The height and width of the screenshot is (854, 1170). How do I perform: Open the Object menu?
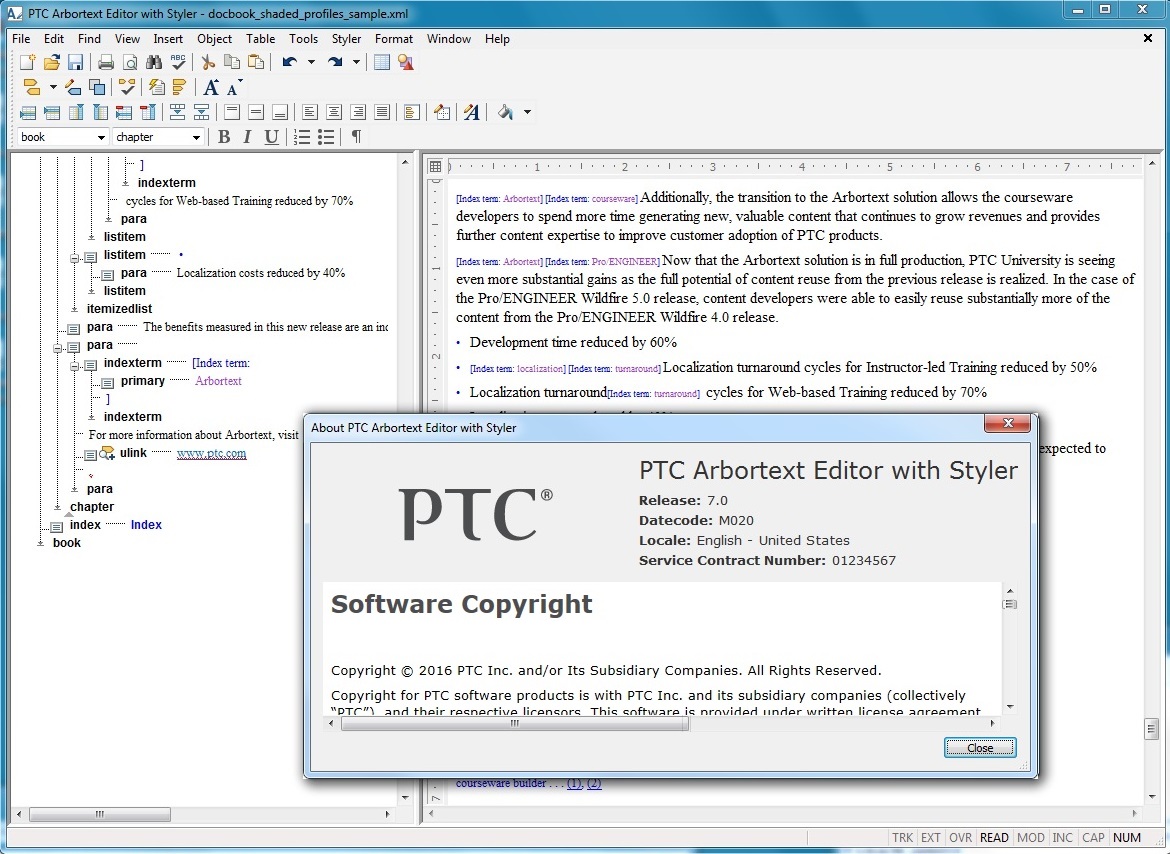click(214, 39)
